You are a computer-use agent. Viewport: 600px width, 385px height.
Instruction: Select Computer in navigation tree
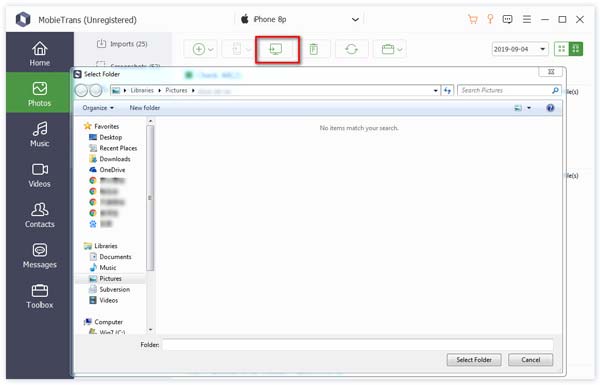point(104,322)
